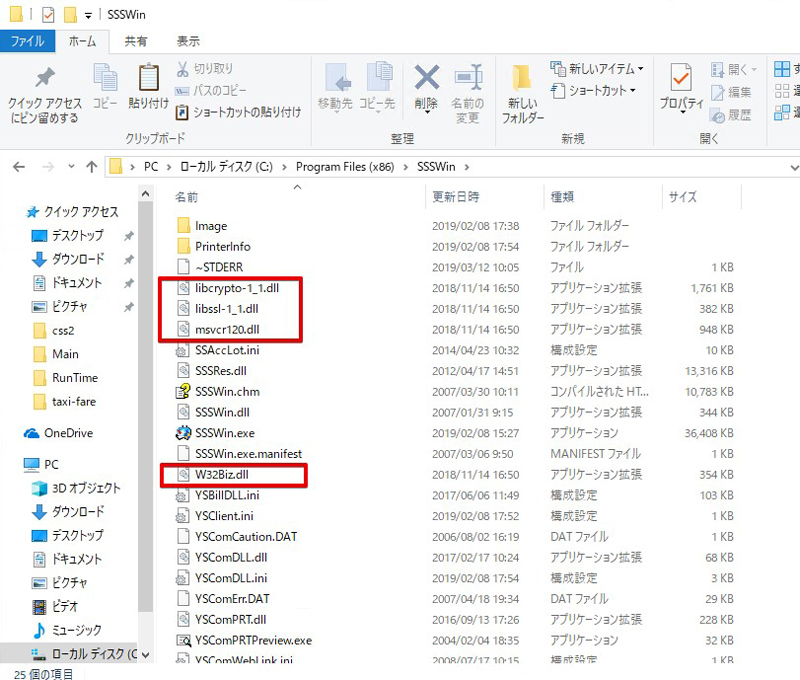This screenshot has width=800, height=680.
Task: Switch to the 共有 ribbon tab
Action: click(136, 41)
